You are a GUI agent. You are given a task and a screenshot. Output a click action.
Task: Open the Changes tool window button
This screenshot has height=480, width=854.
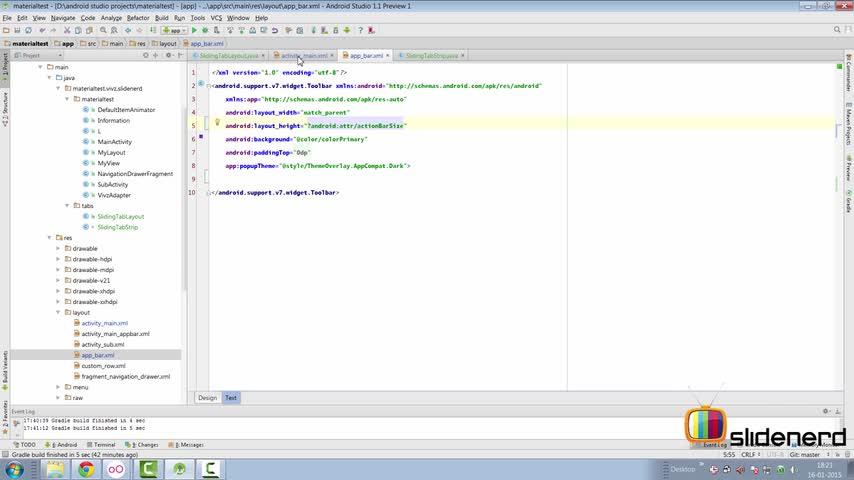pos(142,445)
